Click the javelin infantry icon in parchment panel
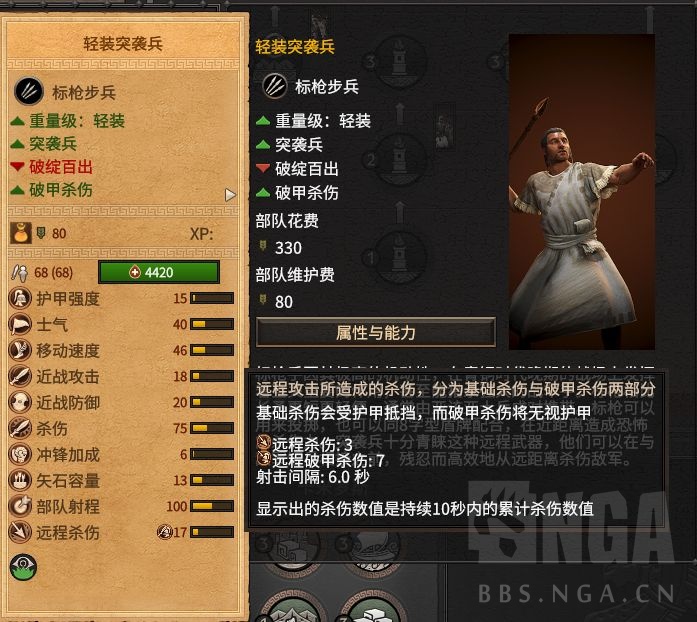This screenshot has width=697, height=622. coord(28,91)
